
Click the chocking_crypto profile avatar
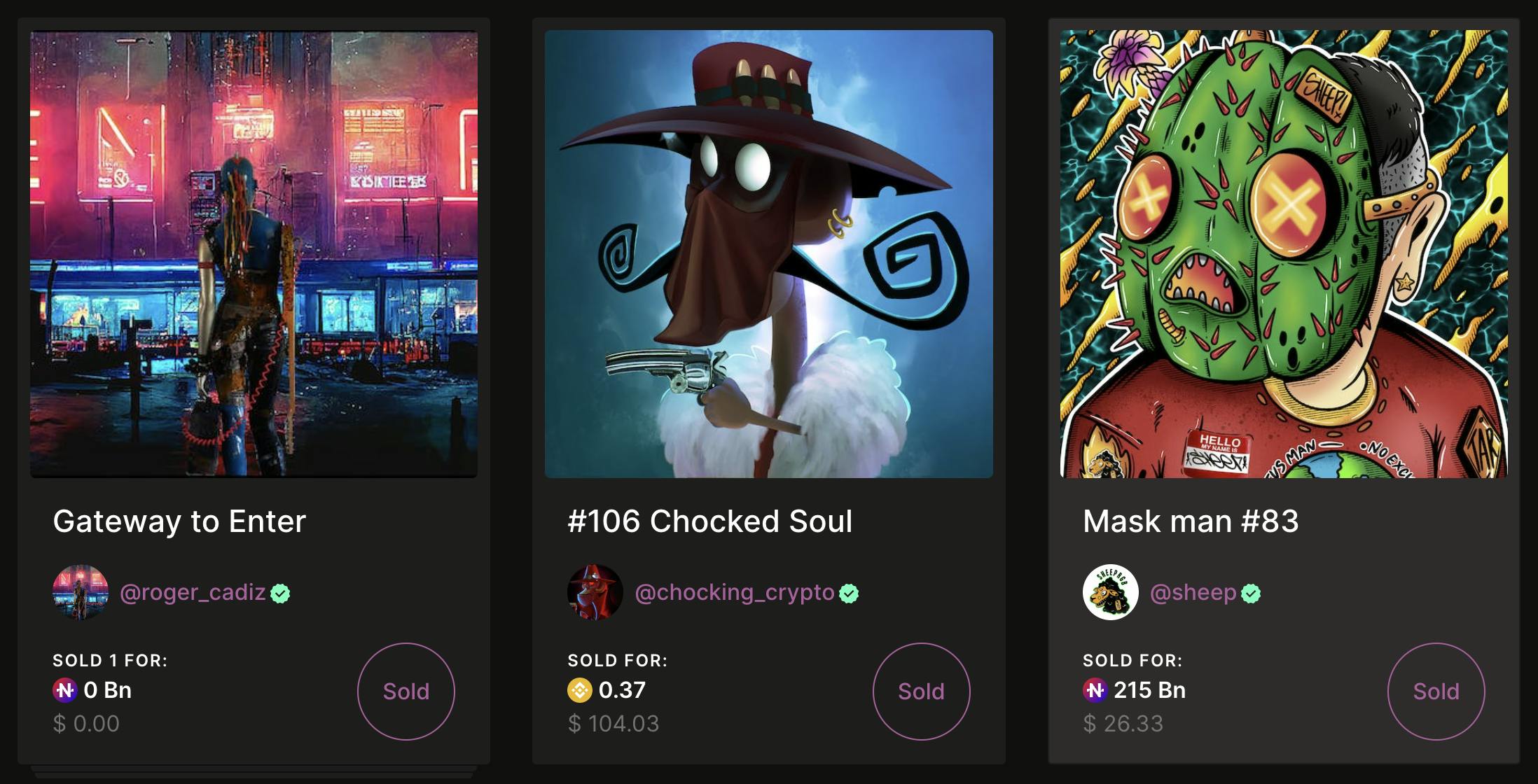coord(595,592)
